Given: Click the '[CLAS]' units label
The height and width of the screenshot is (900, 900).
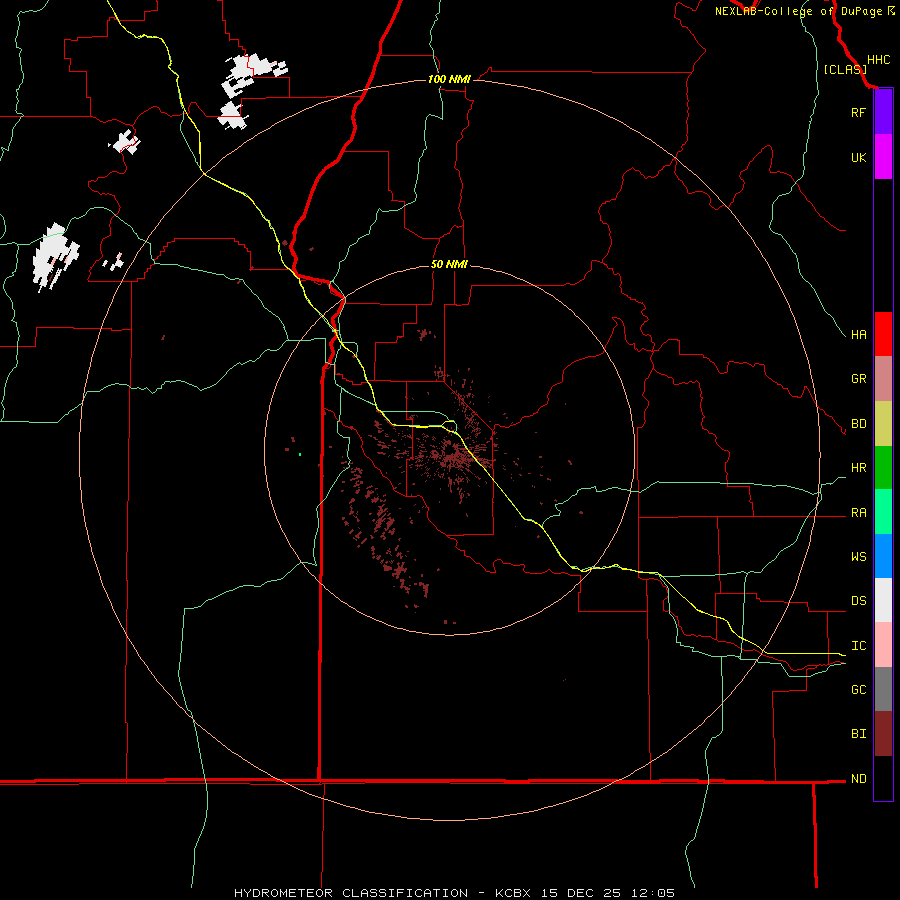Looking at the screenshot, I should click(845, 70).
